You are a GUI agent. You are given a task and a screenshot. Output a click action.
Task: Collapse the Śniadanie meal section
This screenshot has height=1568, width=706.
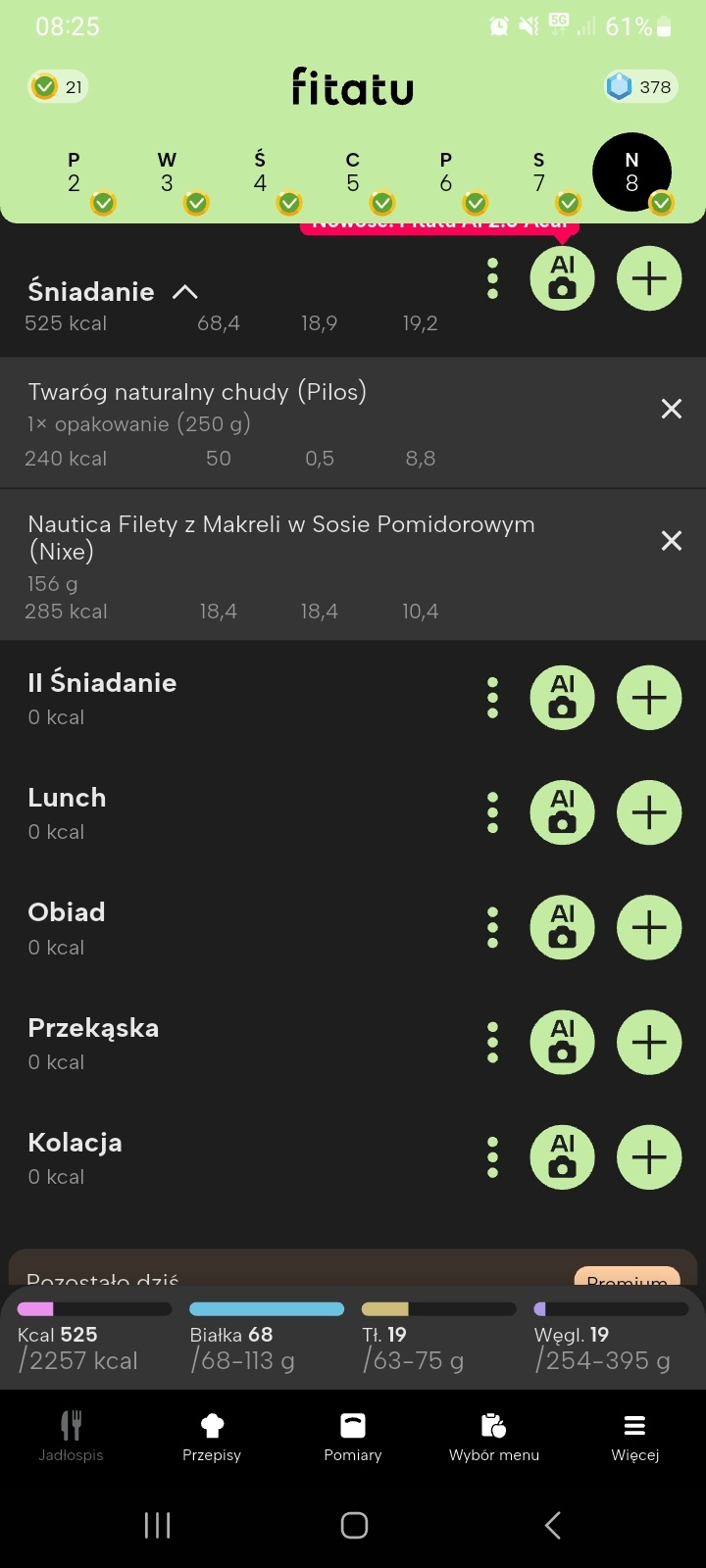[x=184, y=292]
